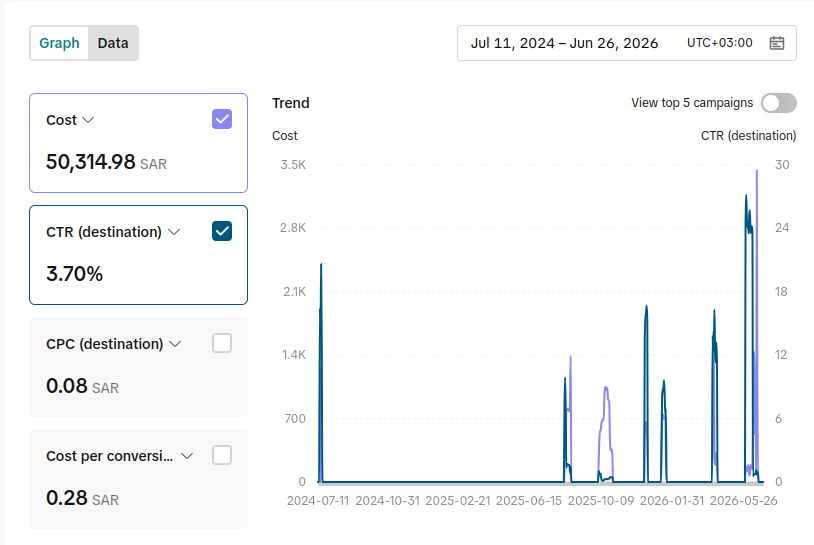Toggle View top 5 campaigns switch

point(779,103)
